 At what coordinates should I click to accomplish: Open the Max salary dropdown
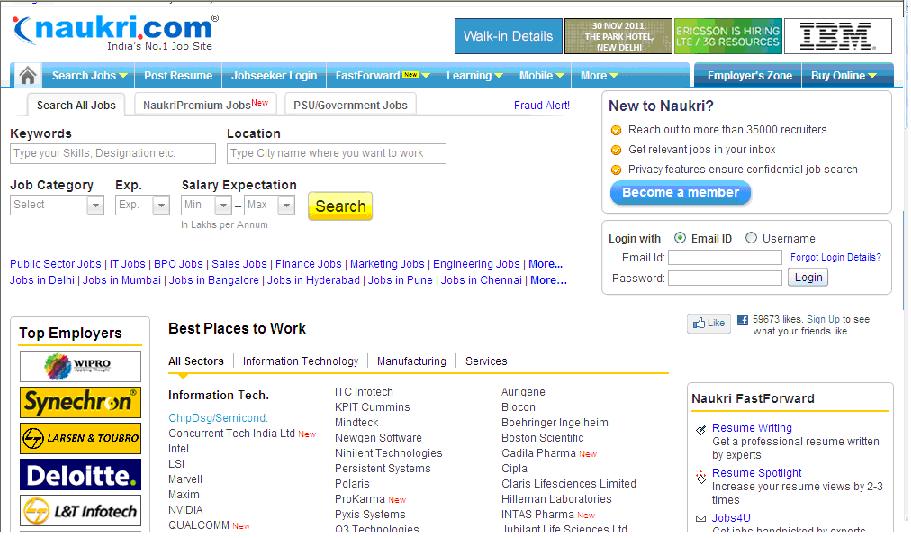tap(286, 205)
